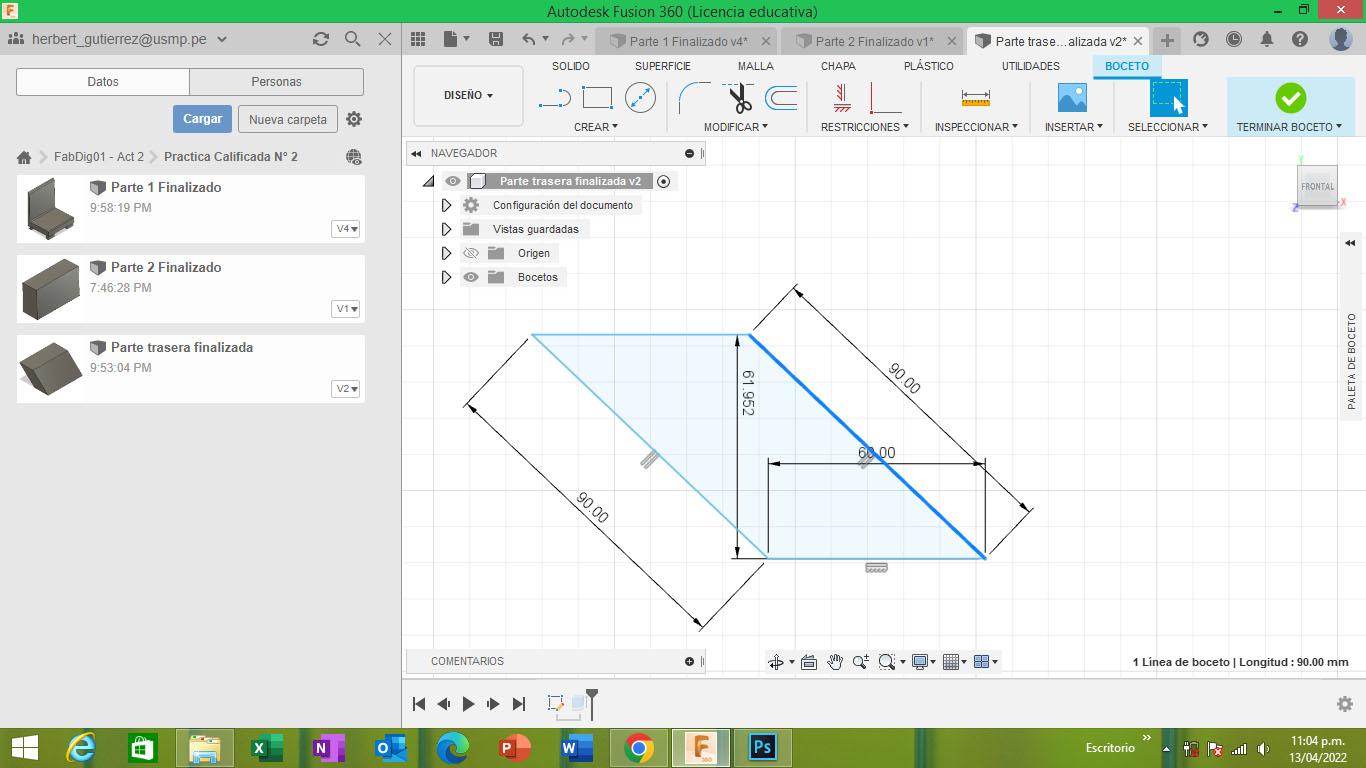Open the INSPECCIONAR dropdown menu

(976, 127)
